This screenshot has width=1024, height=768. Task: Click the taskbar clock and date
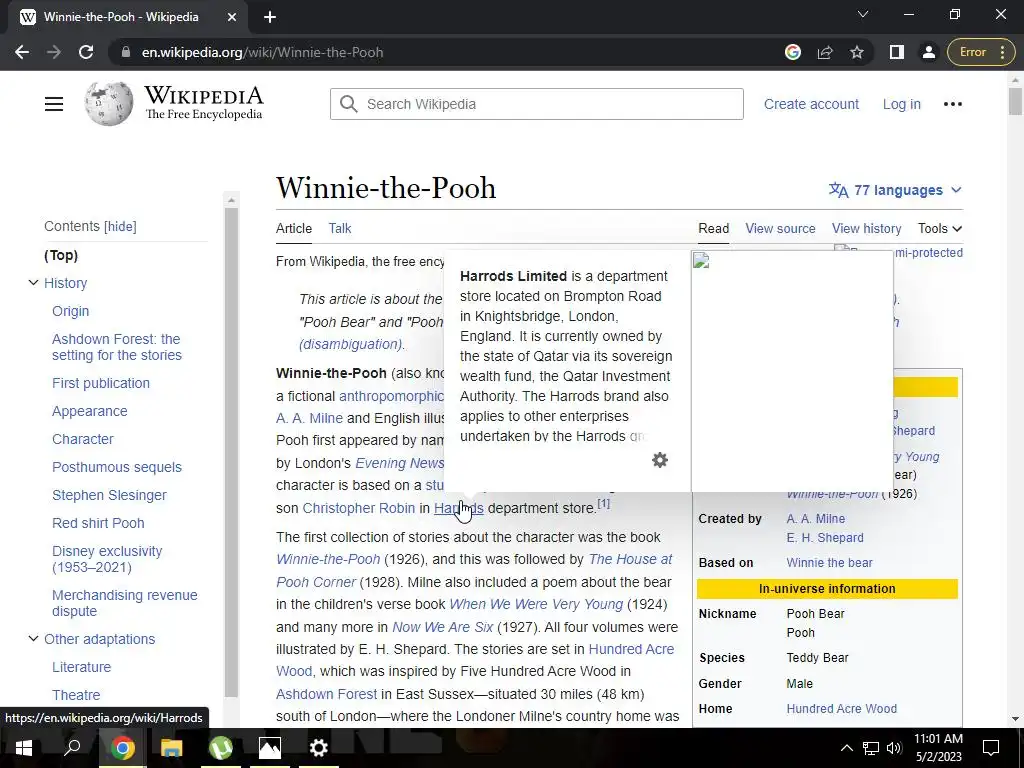pos(938,748)
